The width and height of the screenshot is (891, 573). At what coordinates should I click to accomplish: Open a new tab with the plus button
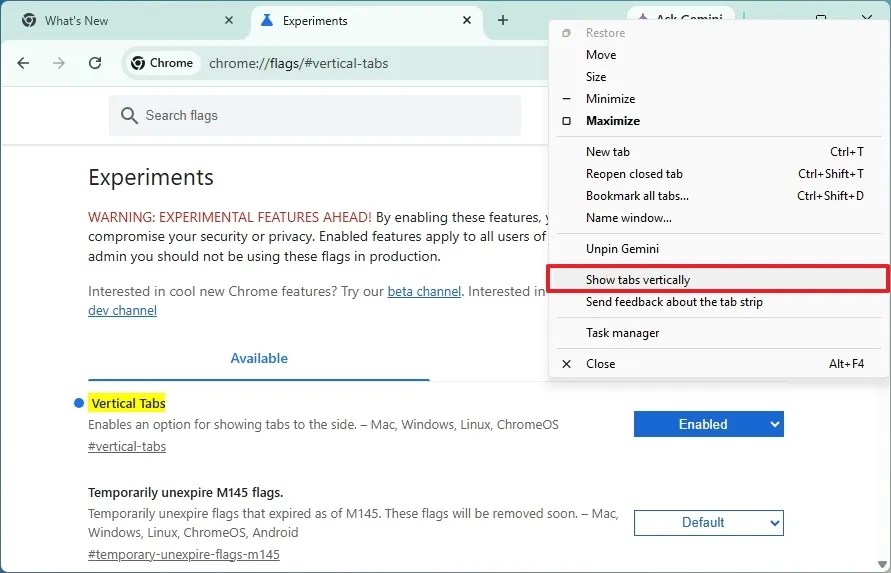tap(502, 20)
